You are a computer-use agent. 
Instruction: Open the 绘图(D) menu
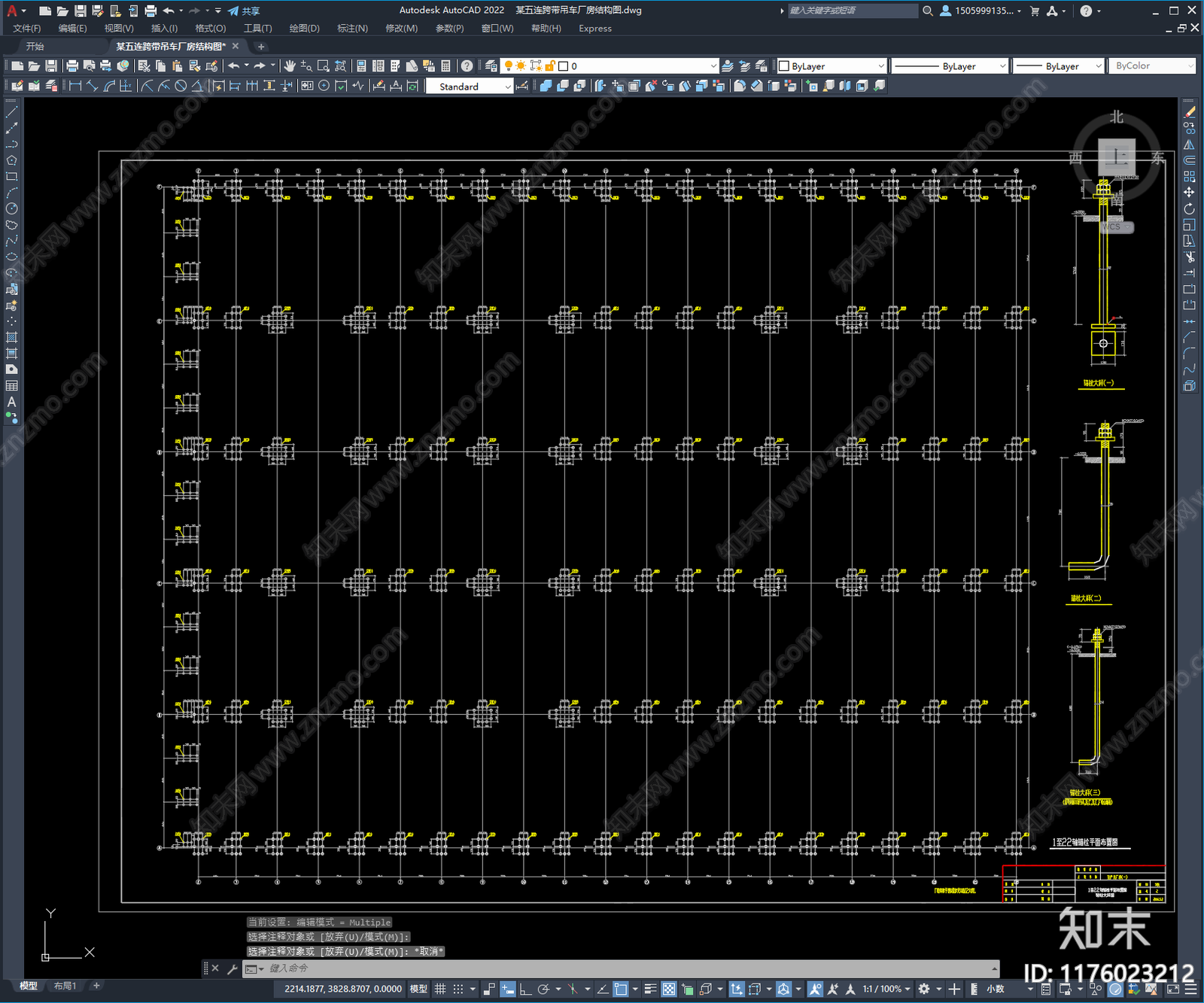point(304,29)
